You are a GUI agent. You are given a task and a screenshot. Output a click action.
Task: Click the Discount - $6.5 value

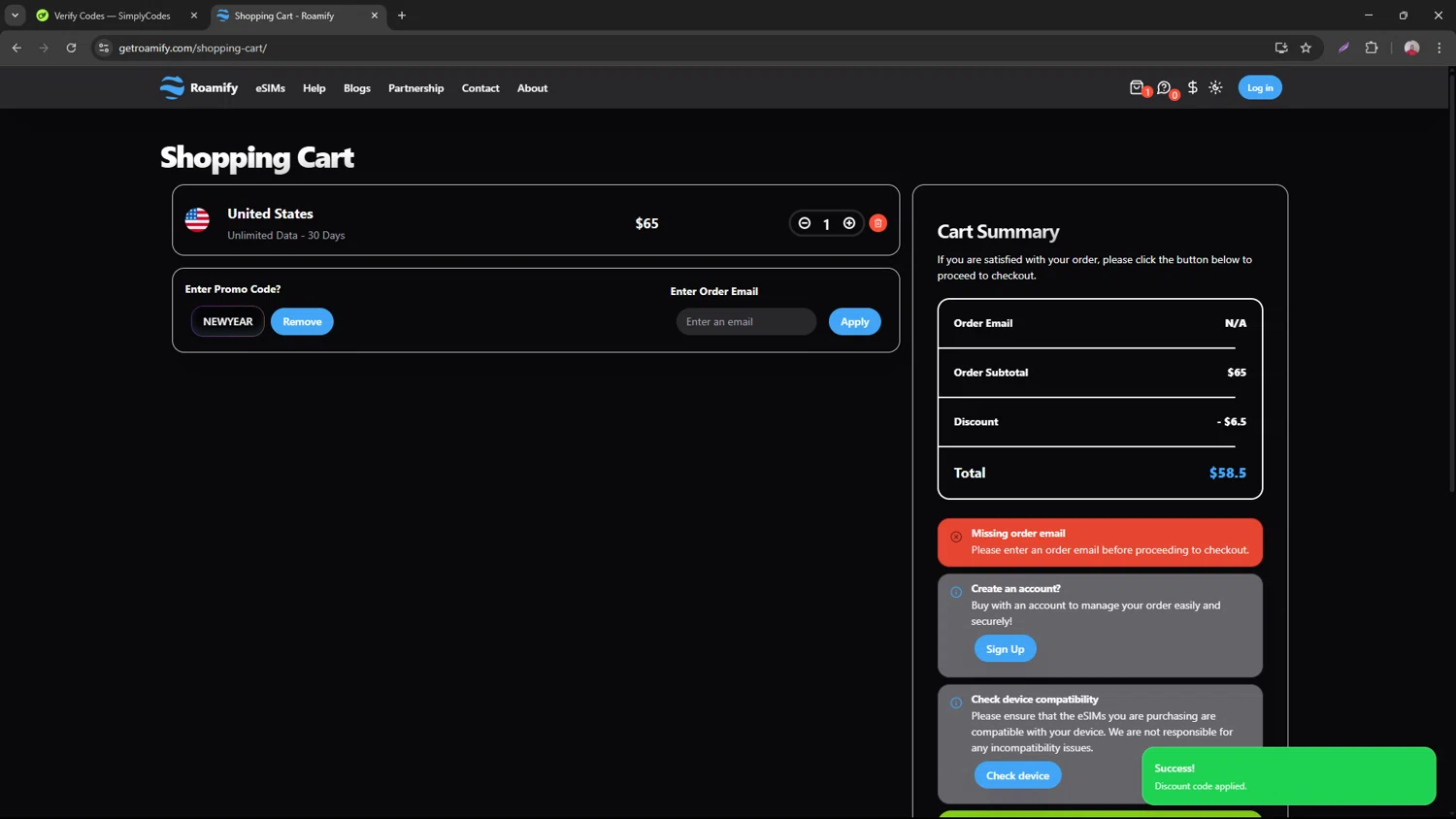pos(1232,421)
